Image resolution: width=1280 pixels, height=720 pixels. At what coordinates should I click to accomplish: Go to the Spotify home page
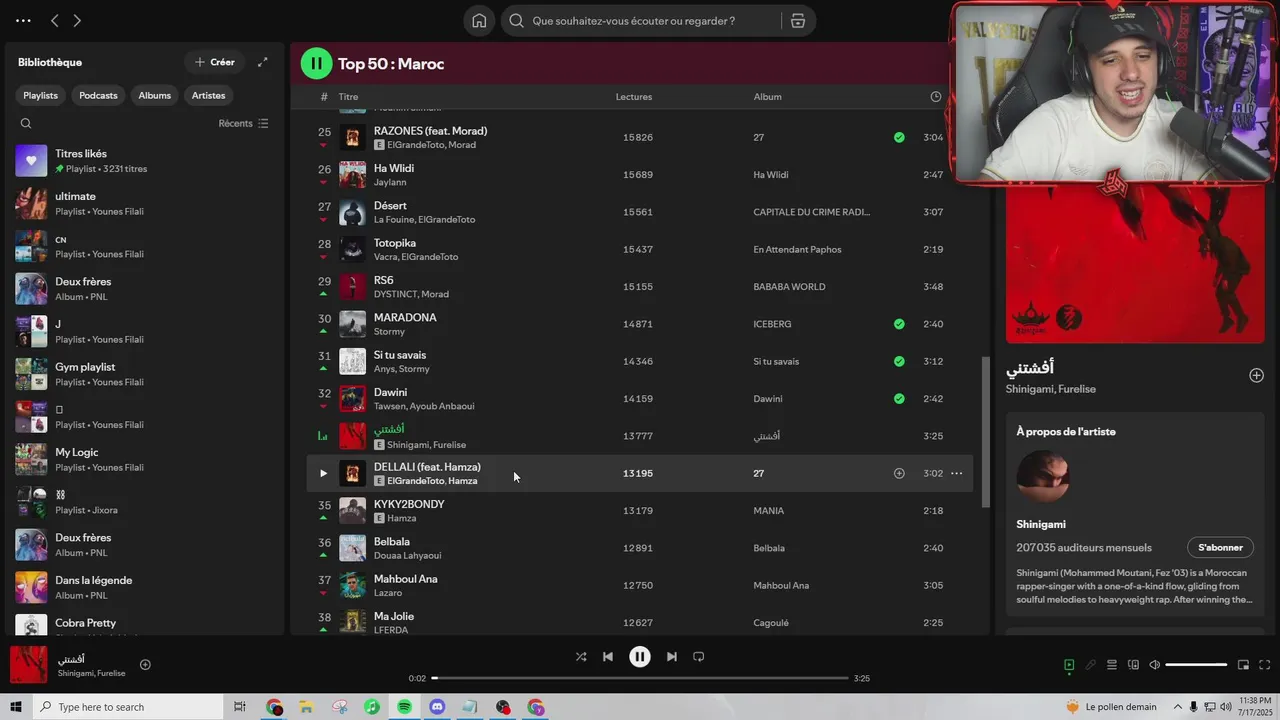[479, 21]
